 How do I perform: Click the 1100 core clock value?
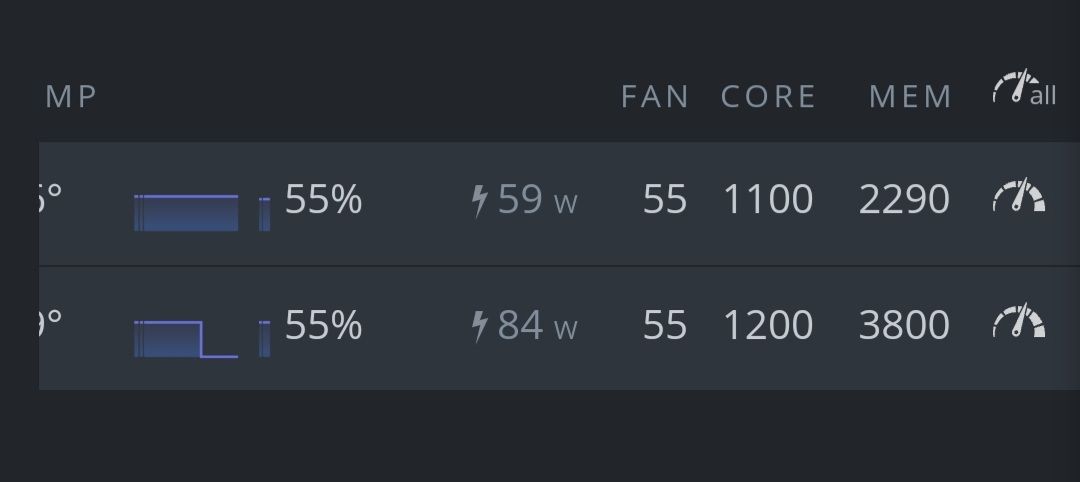coord(768,200)
